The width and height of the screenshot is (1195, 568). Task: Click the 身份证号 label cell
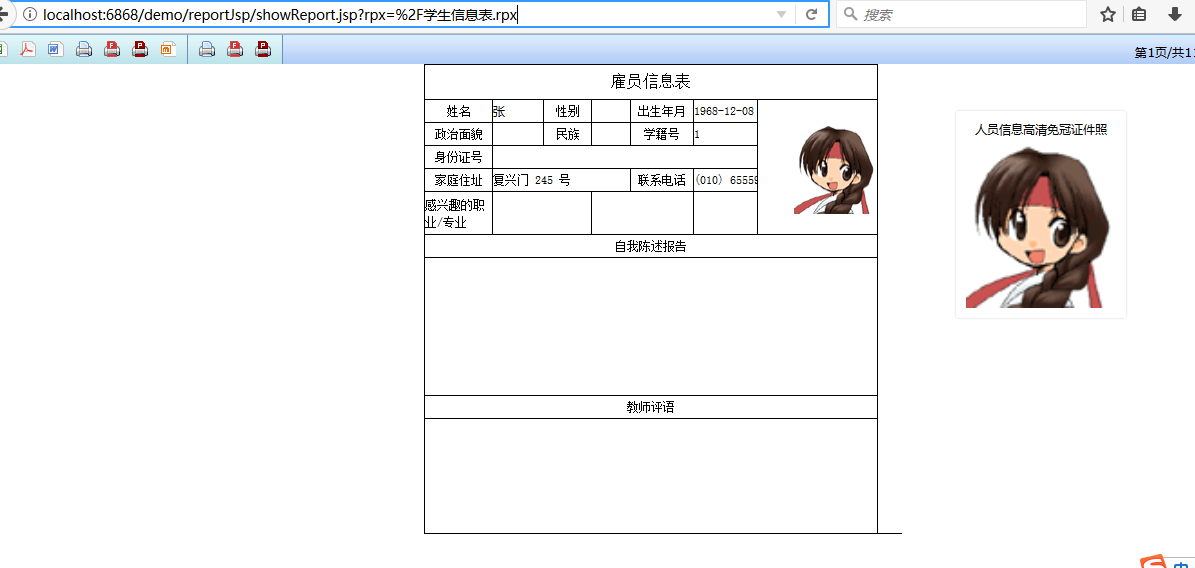click(459, 157)
